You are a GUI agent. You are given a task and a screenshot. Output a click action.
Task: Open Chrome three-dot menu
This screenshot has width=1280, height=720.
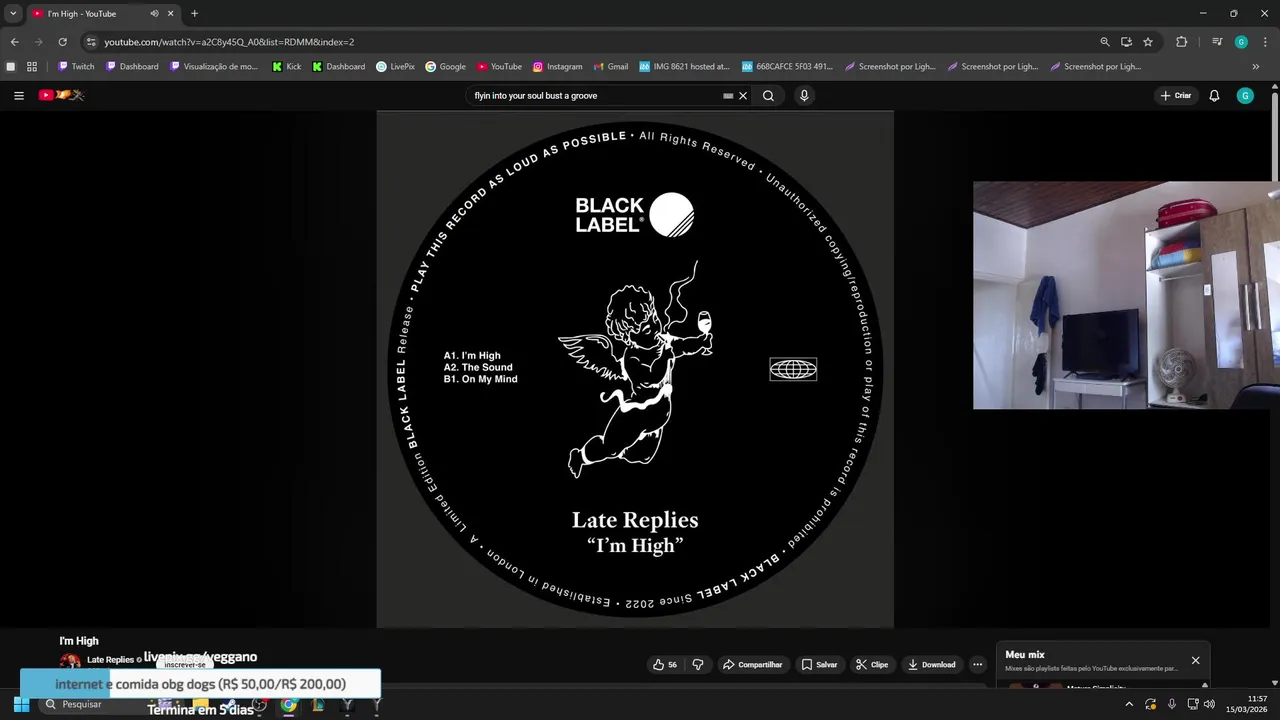click(1265, 42)
